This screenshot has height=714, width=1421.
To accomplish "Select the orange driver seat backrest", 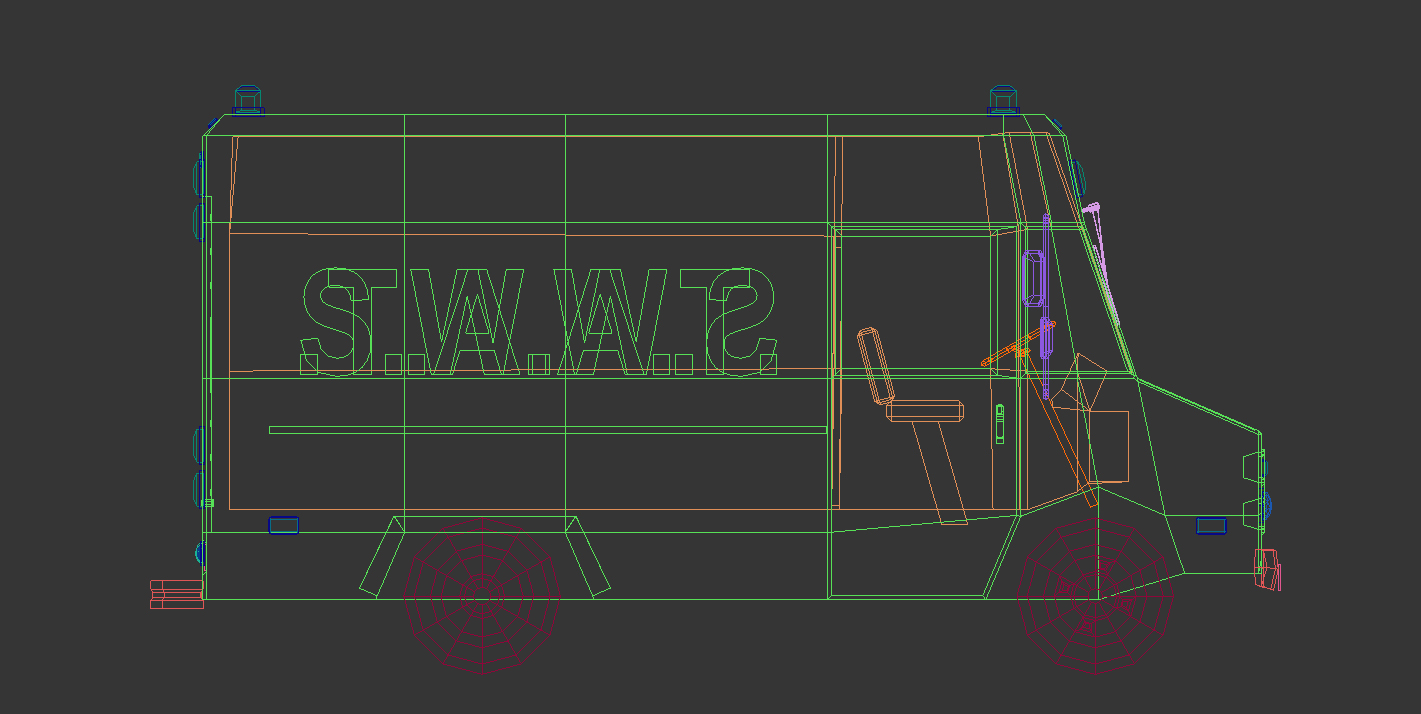I will click(874, 365).
